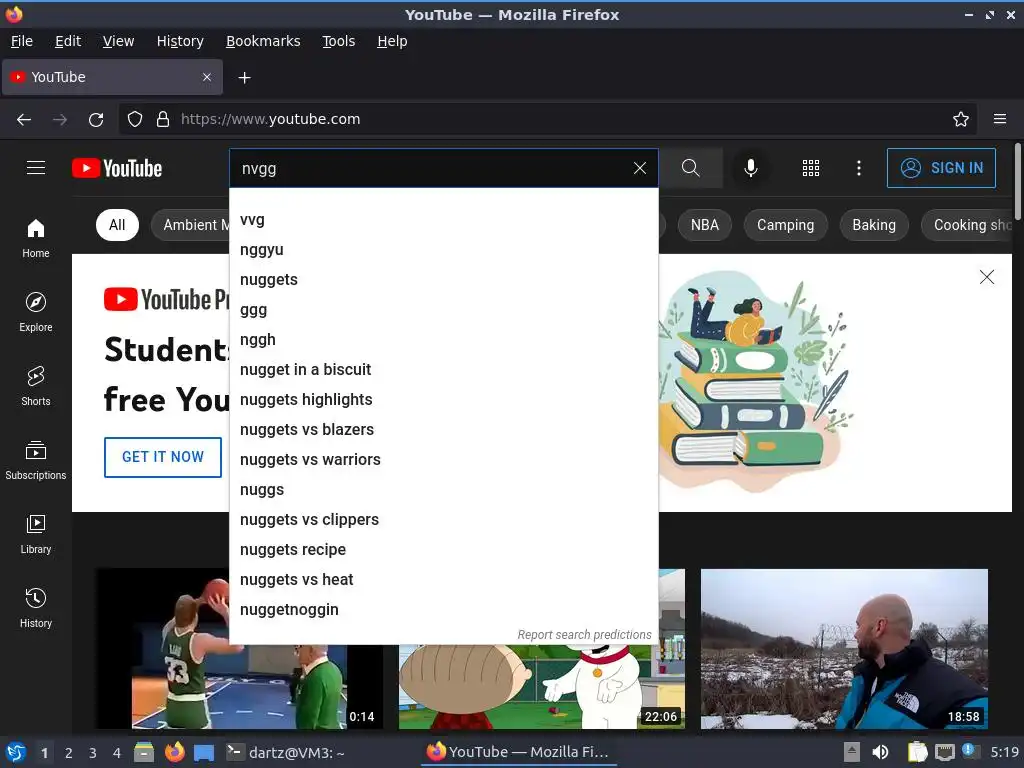This screenshot has width=1024, height=768.
Task: Open Library in the sidebar
Action: pyautogui.click(x=36, y=534)
